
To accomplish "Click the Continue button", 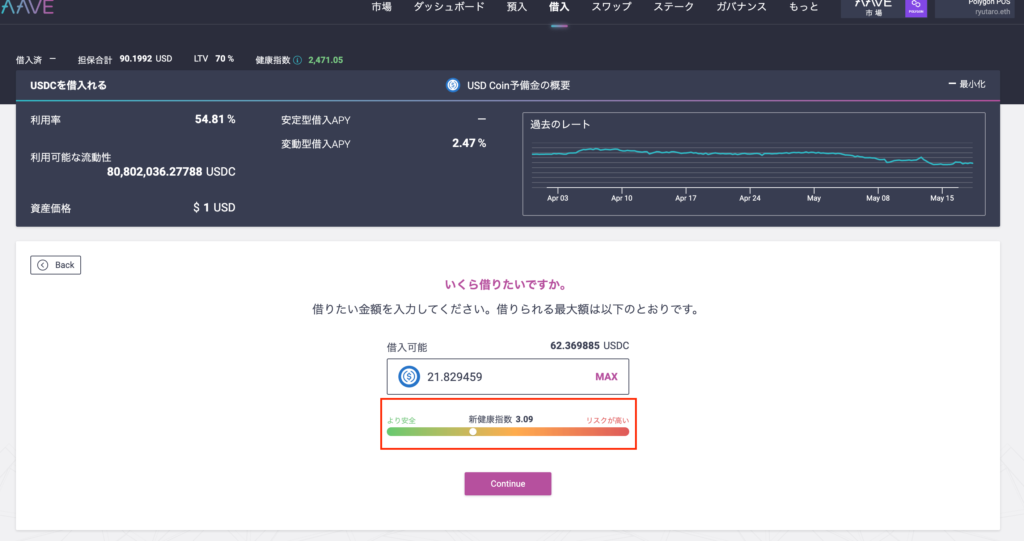I will pos(507,484).
